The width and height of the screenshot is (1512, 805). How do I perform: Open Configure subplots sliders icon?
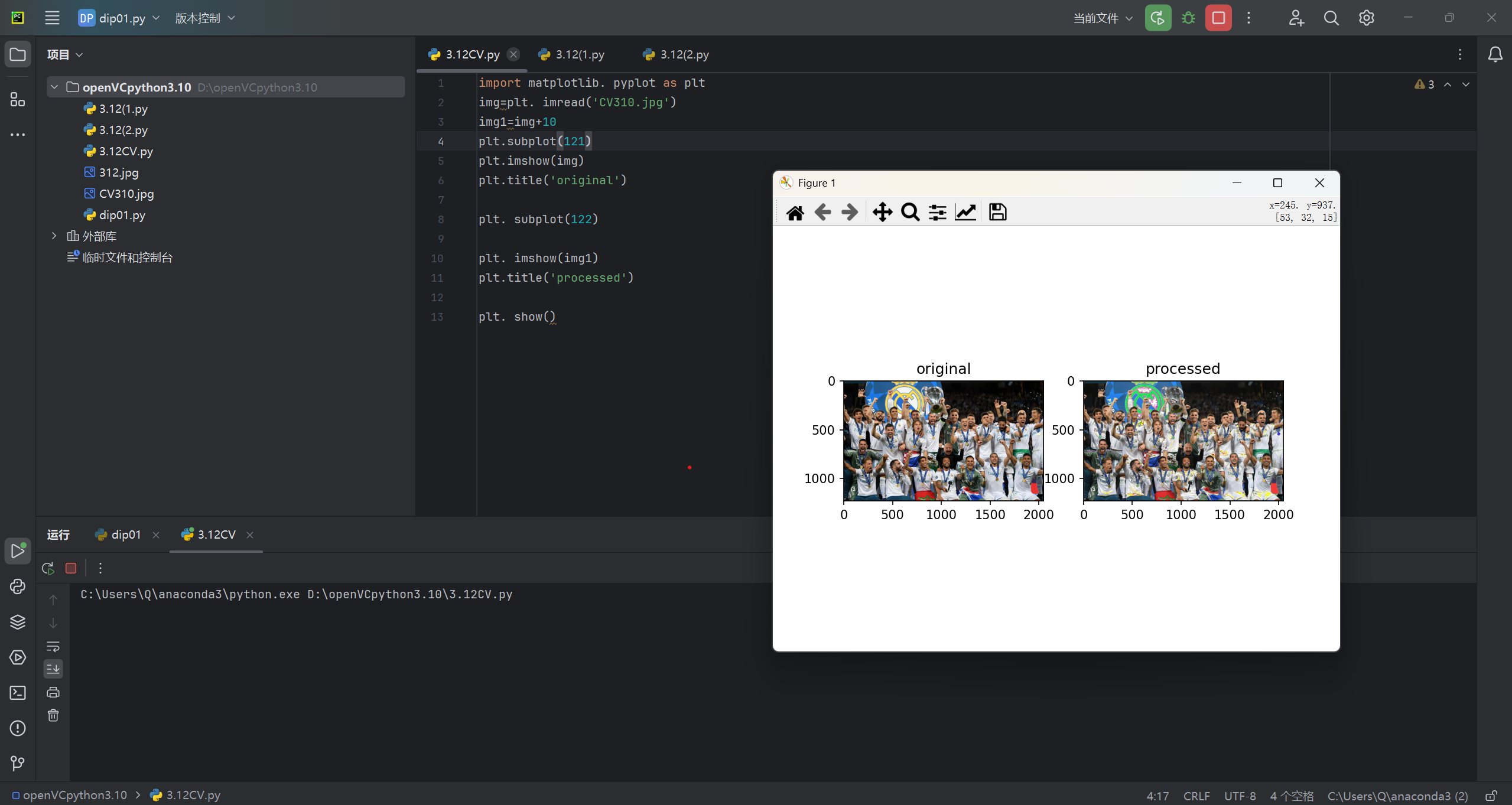tap(938, 212)
